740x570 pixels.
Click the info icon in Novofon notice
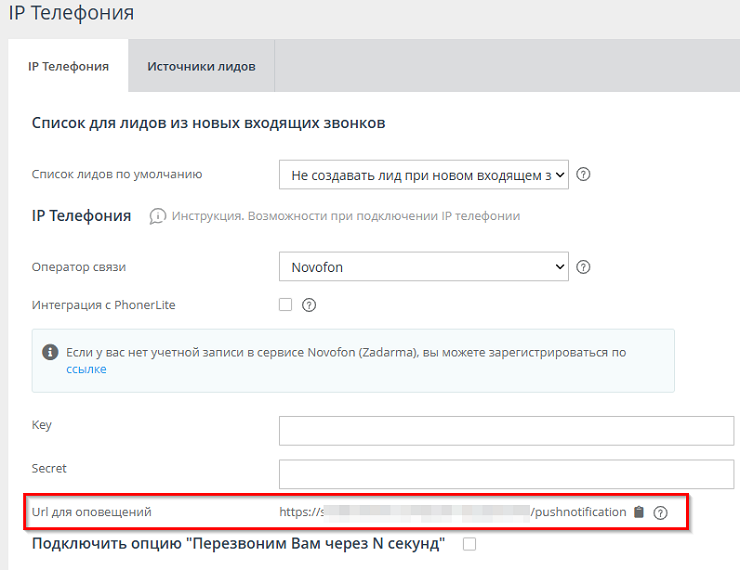click(49, 352)
